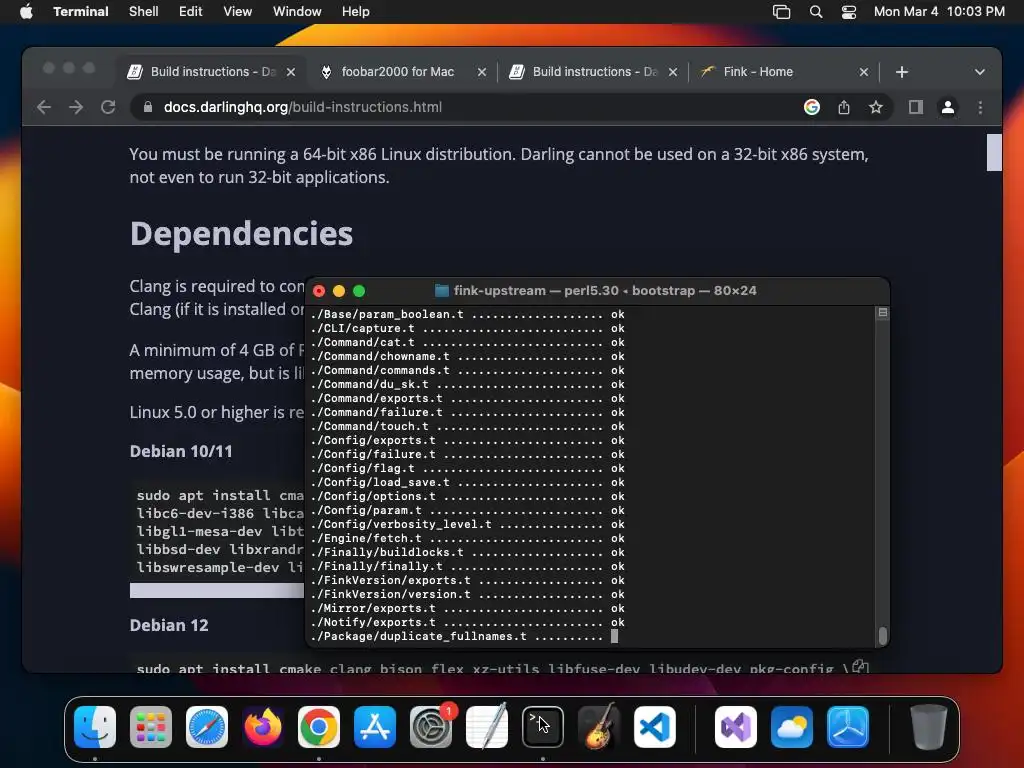Click the ./Engine/fetch.t line in Terminal

[x=468, y=538]
